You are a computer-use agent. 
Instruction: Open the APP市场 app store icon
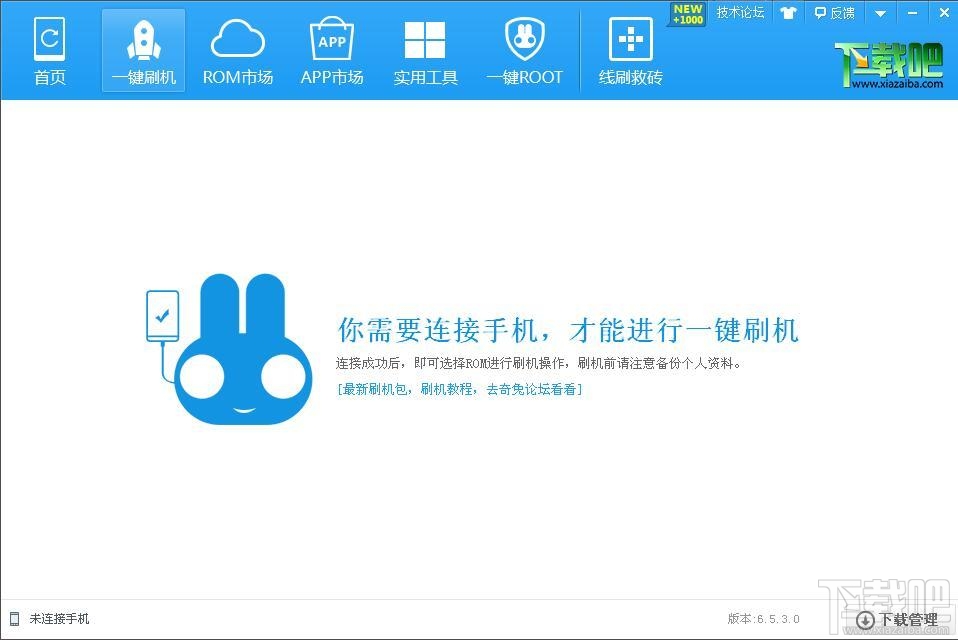click(331, 38)
